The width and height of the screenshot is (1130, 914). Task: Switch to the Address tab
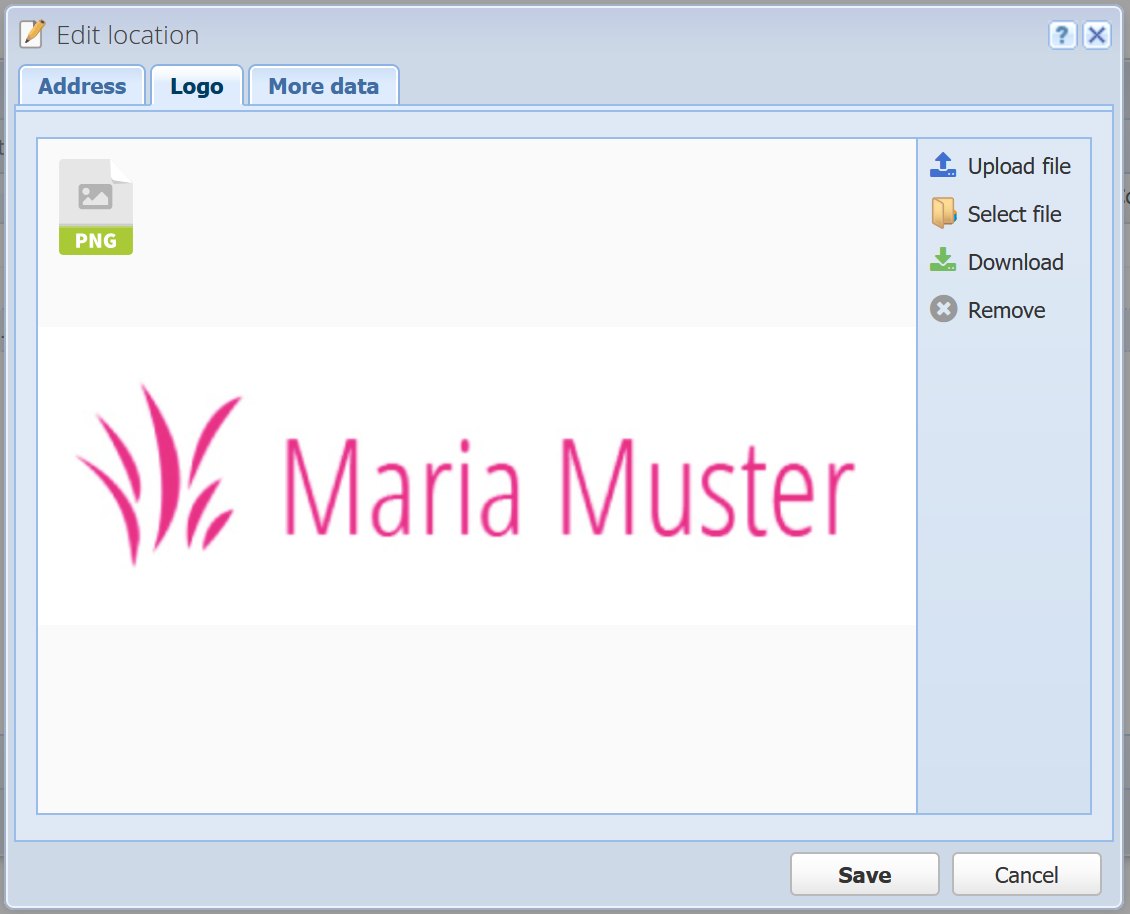click(x=82, y=86)
